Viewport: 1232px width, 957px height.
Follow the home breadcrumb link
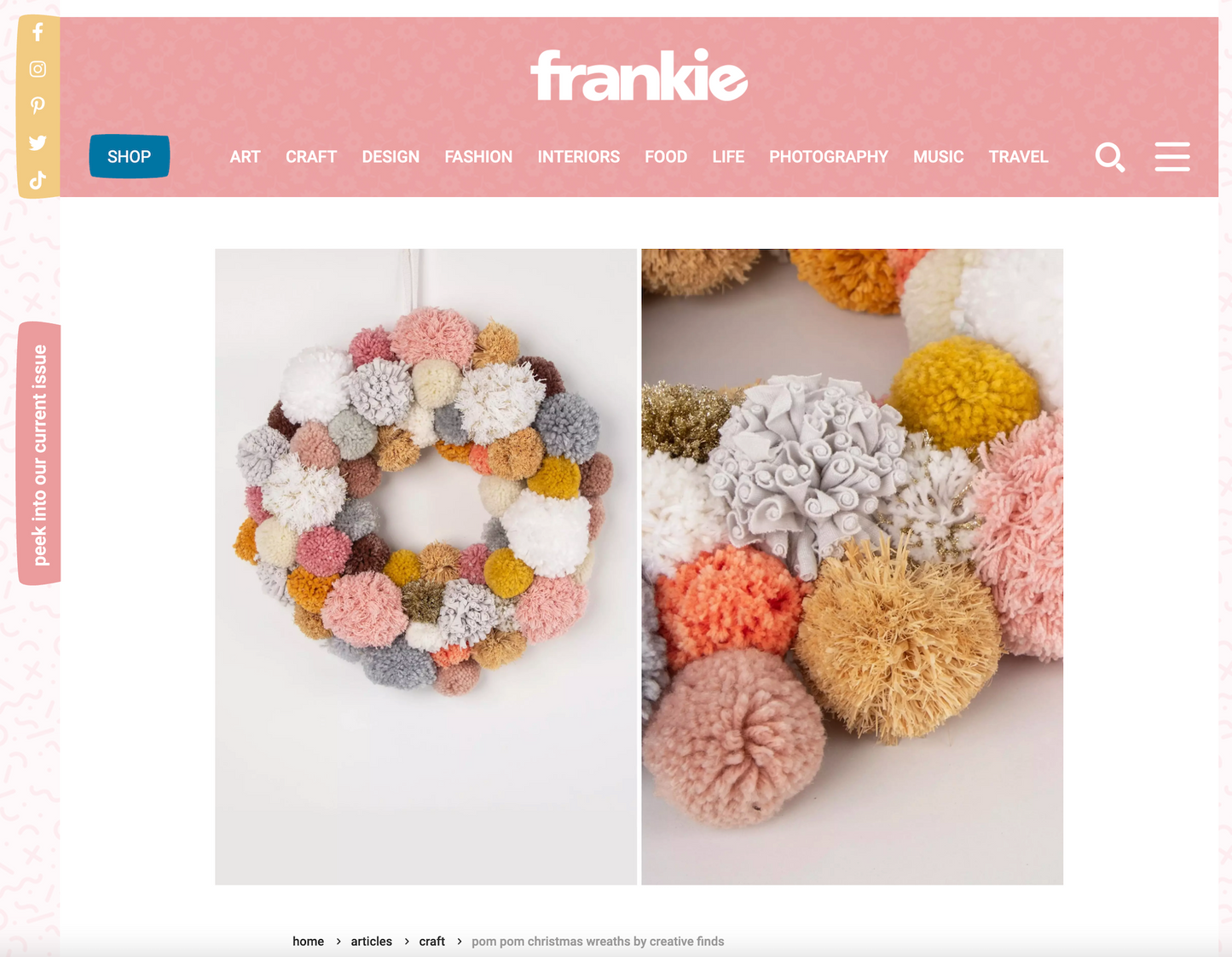[308, 942]
